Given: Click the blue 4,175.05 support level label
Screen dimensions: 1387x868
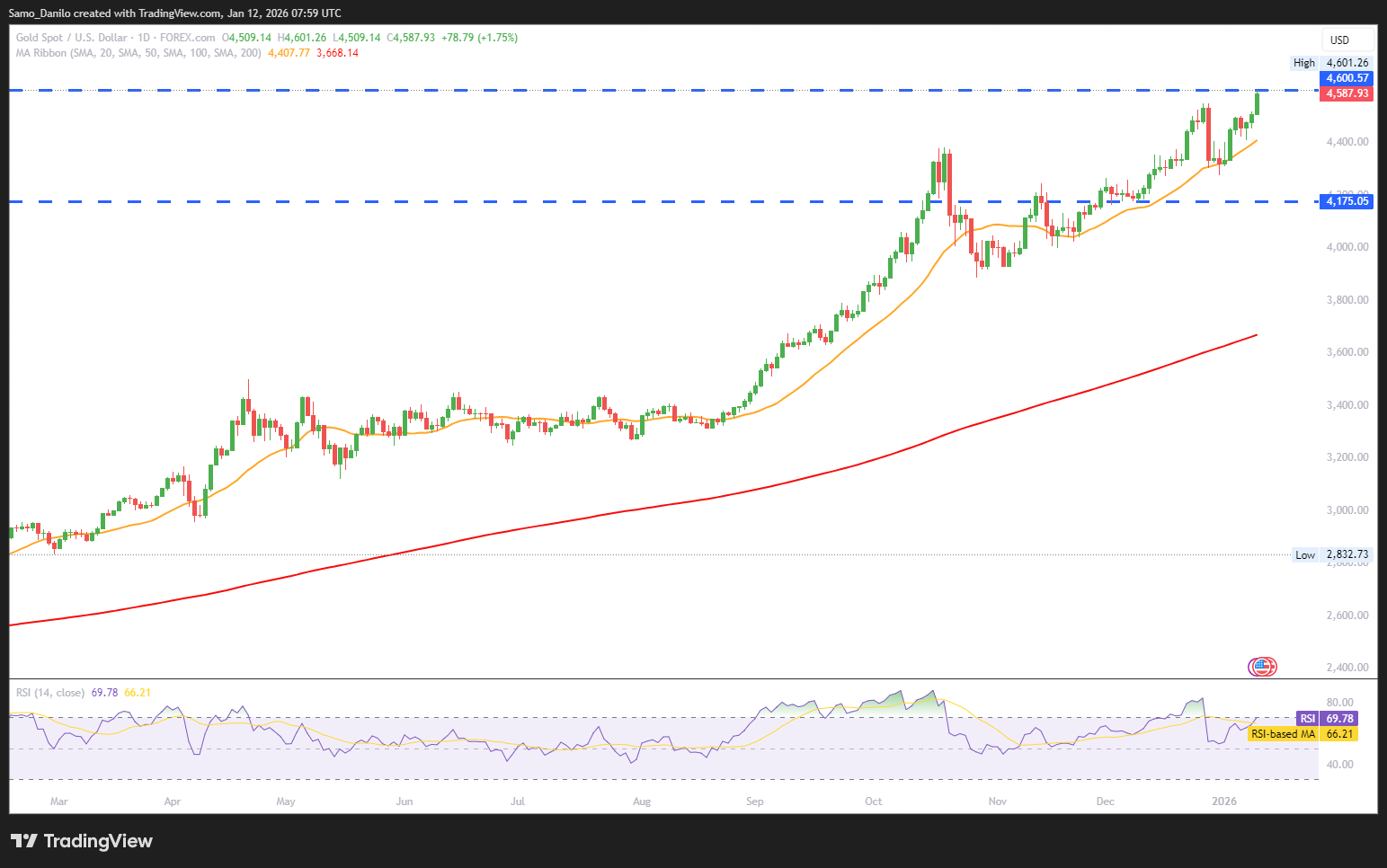Looking at the screenshot, I should tap(1347, 201).
